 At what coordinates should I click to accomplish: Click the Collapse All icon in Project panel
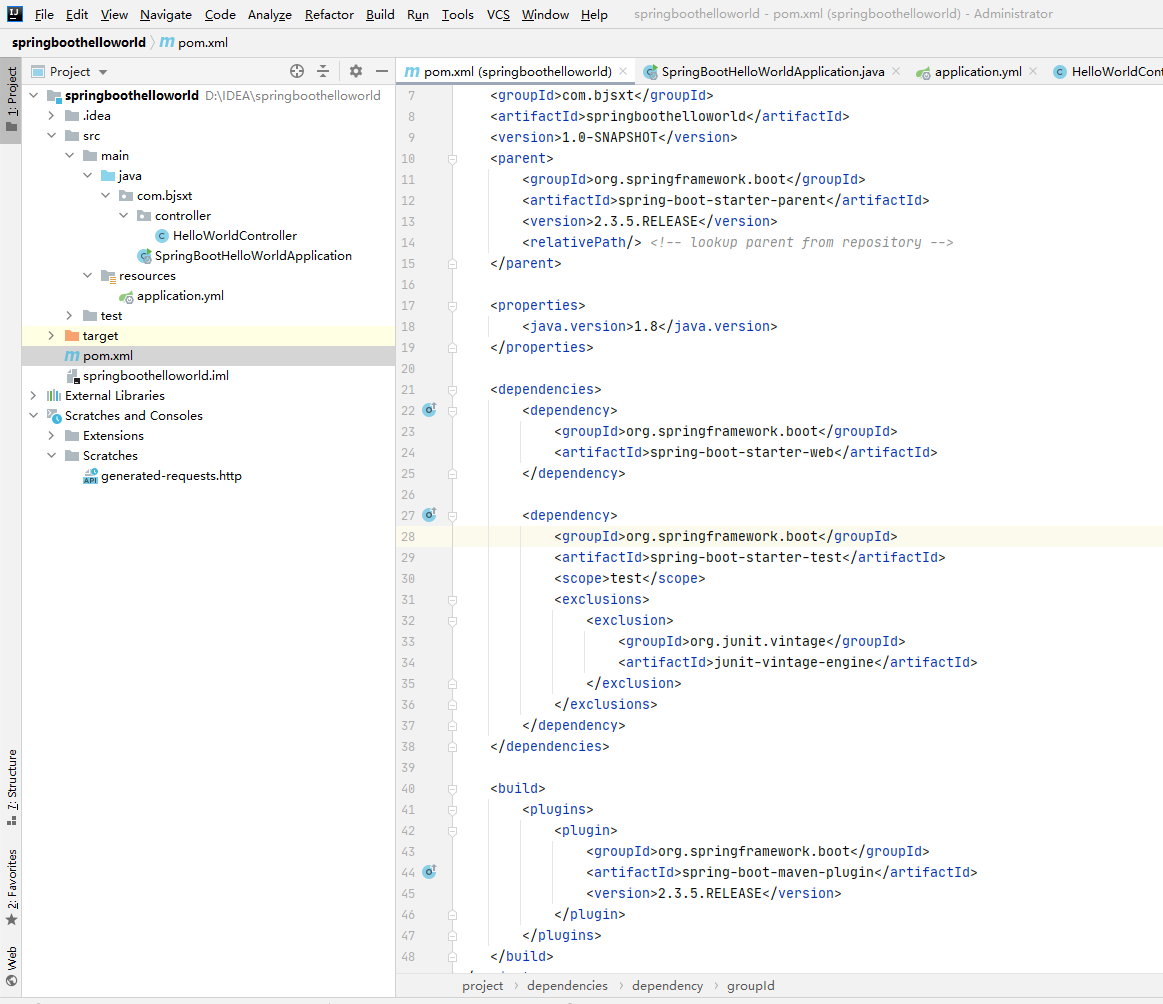tap(323, 71)
